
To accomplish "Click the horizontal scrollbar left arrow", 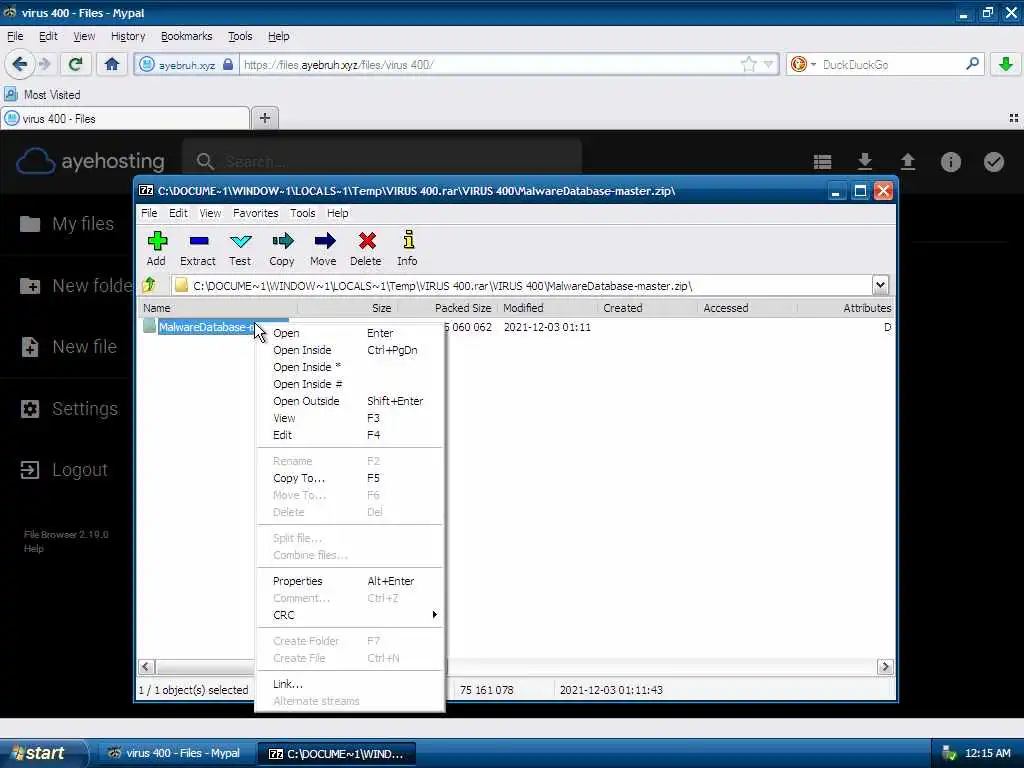I will coord(146,667).
